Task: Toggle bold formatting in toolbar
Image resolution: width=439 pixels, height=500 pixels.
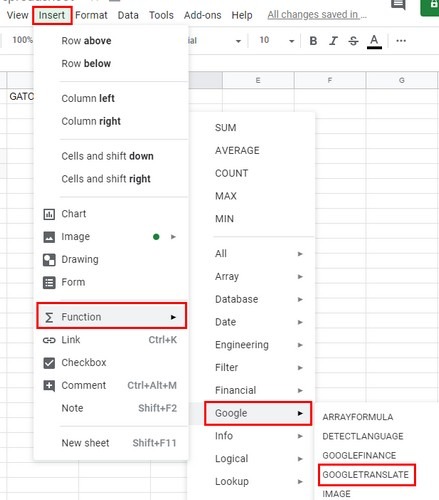Action: (313, 41)
